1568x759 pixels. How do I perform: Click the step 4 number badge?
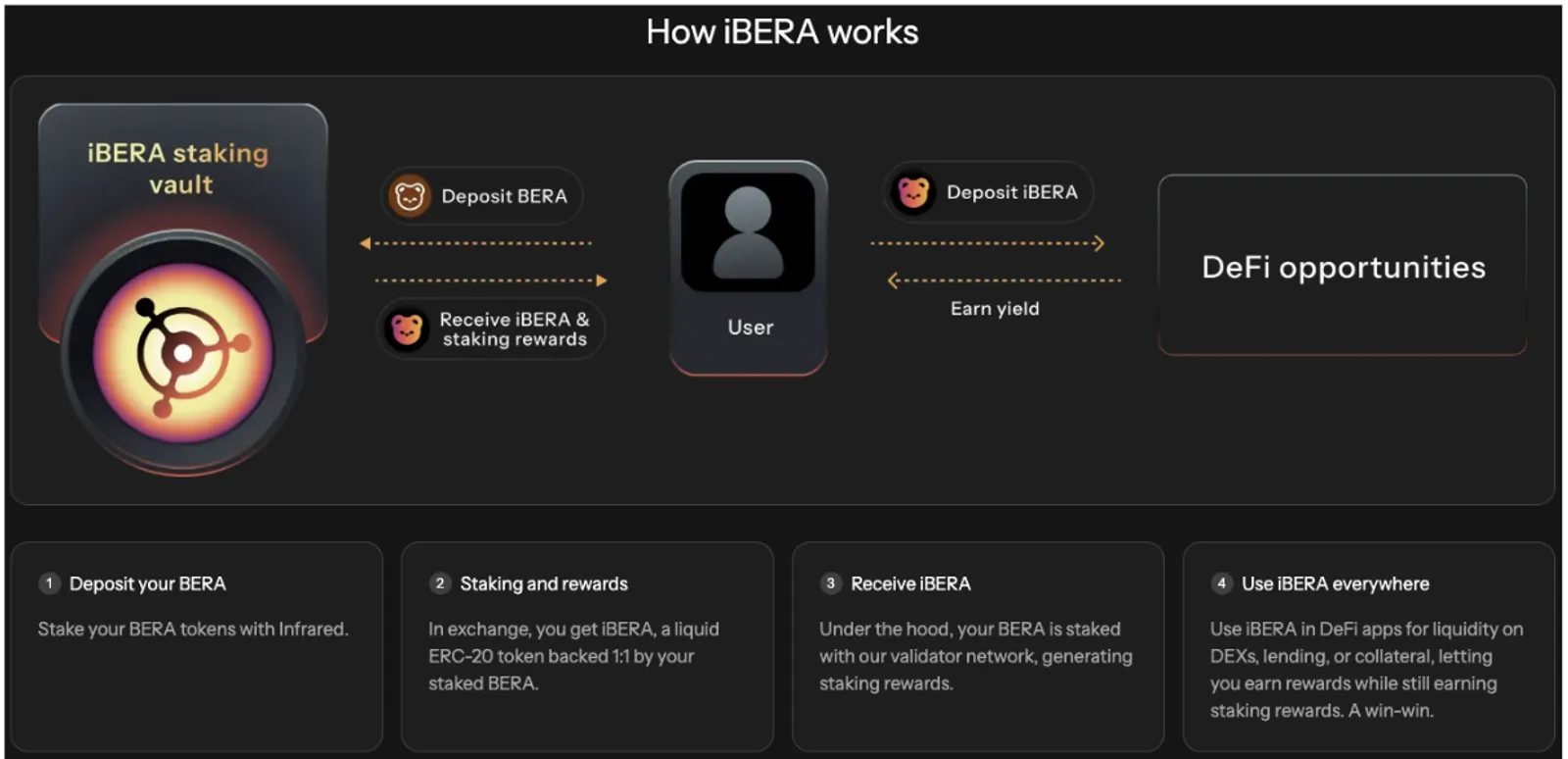1221,583
